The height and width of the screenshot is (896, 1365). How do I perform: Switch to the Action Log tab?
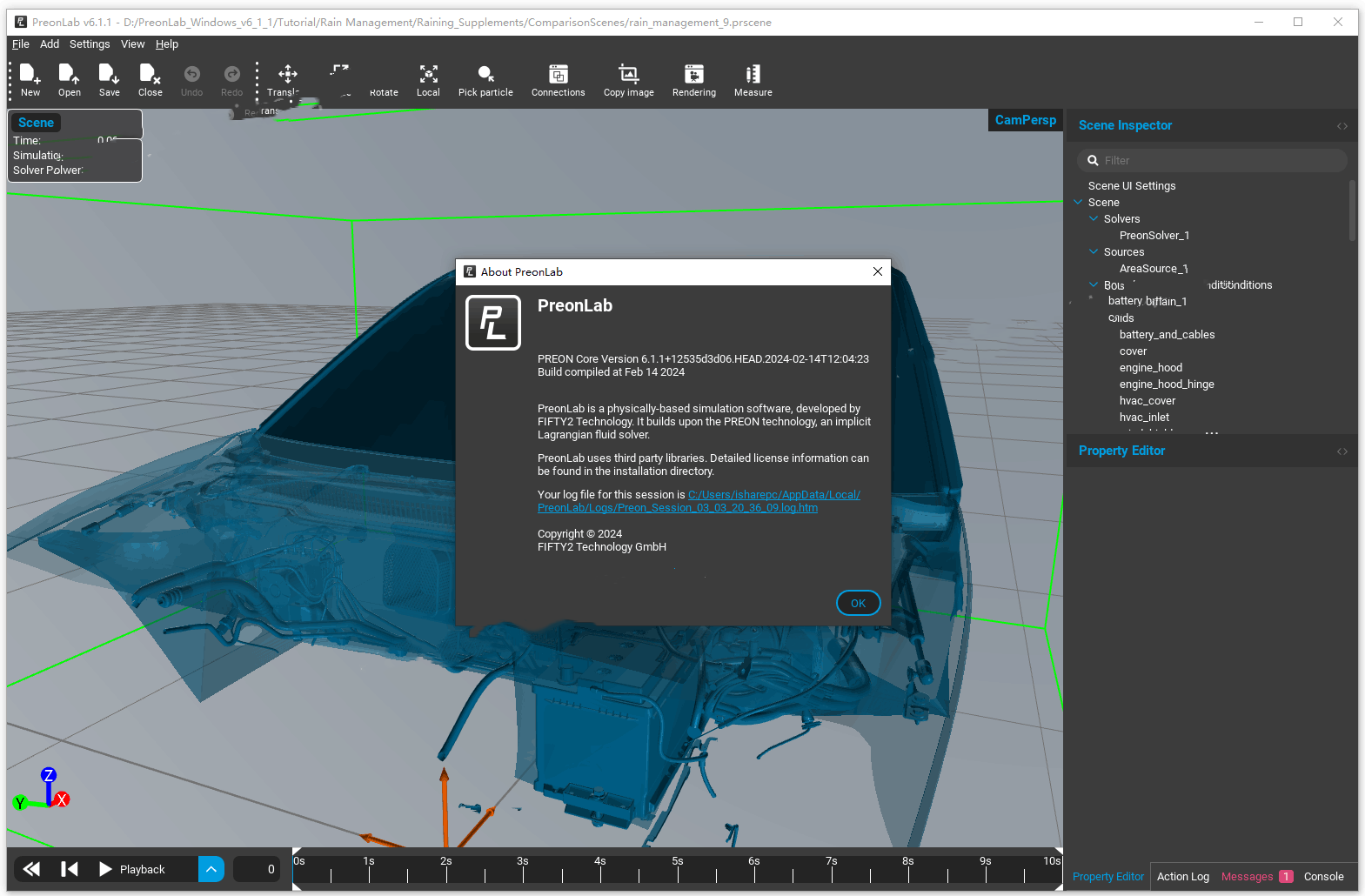[1183, 877]
